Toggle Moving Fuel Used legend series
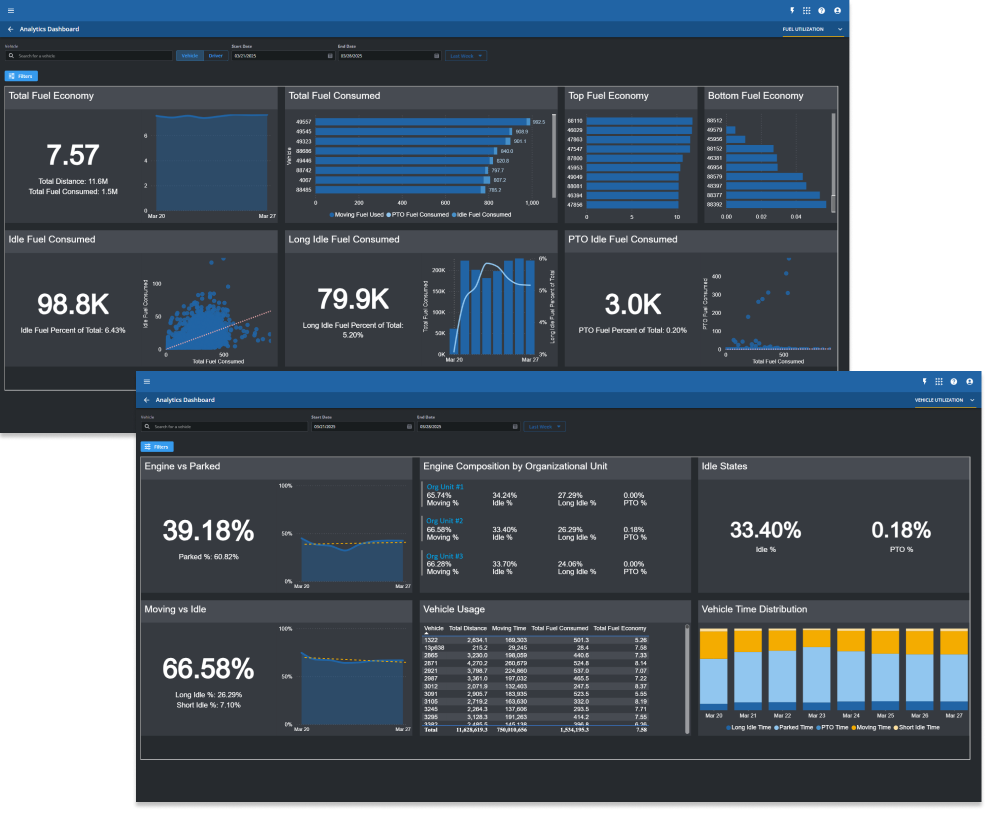Screen dimensions: 1000x815 click(357, 214)
